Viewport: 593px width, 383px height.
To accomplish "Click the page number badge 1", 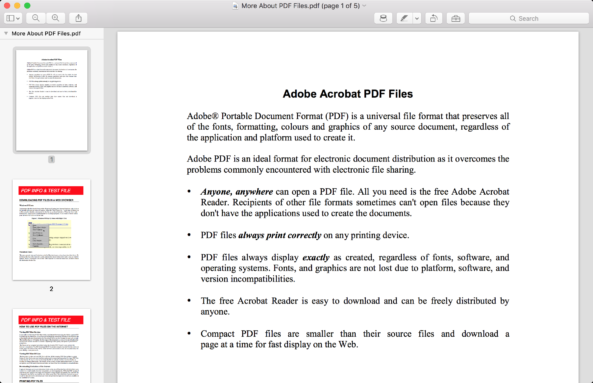I will pyautogui.click(x=51, y=159).
